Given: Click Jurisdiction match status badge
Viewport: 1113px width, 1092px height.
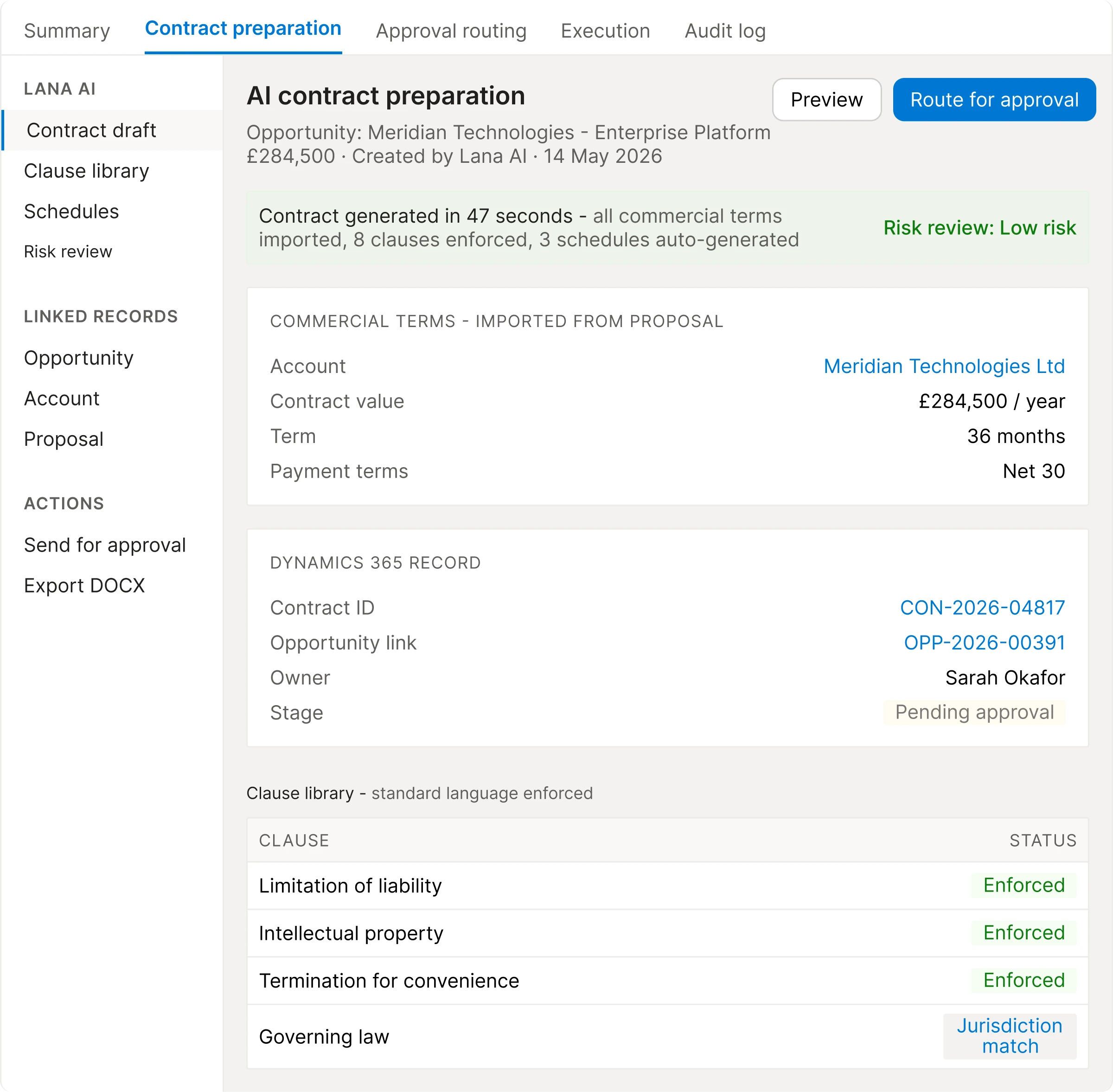Looking at the screenshot, I should coord(1009,1036).
